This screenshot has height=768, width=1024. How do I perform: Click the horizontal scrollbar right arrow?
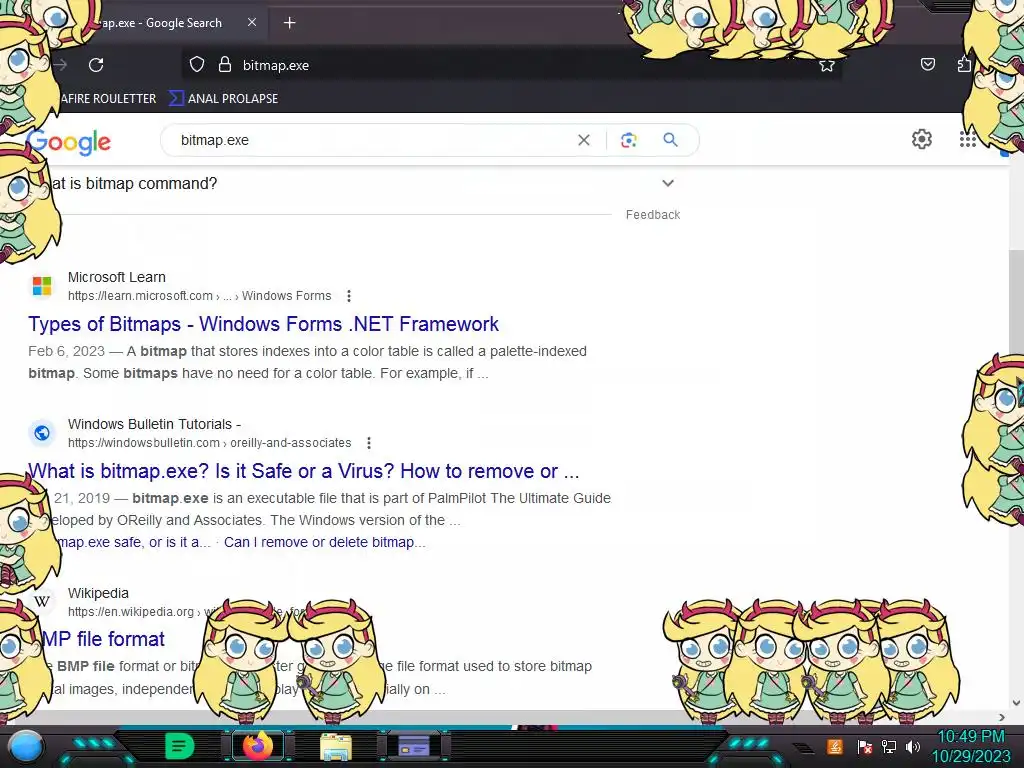point(1002,717)
